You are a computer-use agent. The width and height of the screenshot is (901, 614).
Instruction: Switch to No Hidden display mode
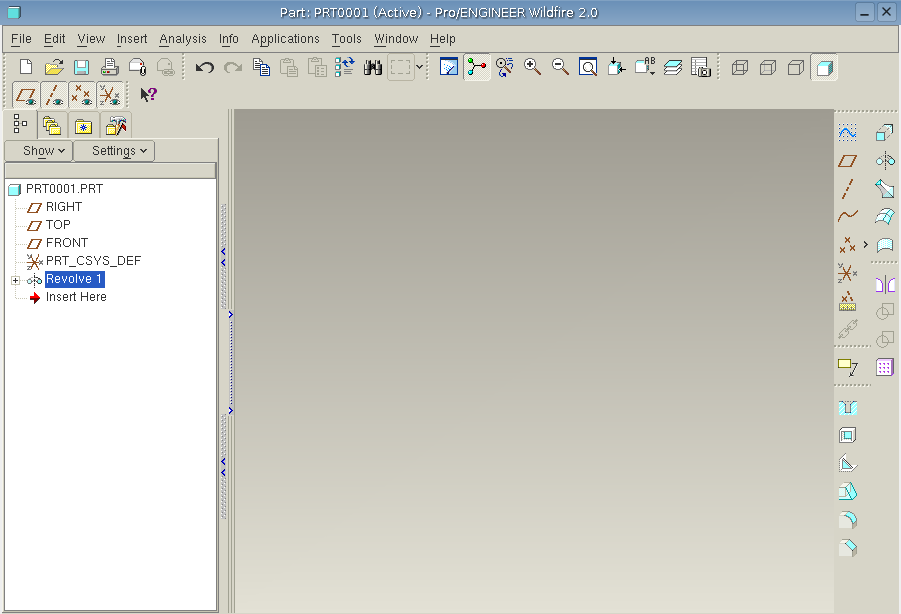coord(796,68)
